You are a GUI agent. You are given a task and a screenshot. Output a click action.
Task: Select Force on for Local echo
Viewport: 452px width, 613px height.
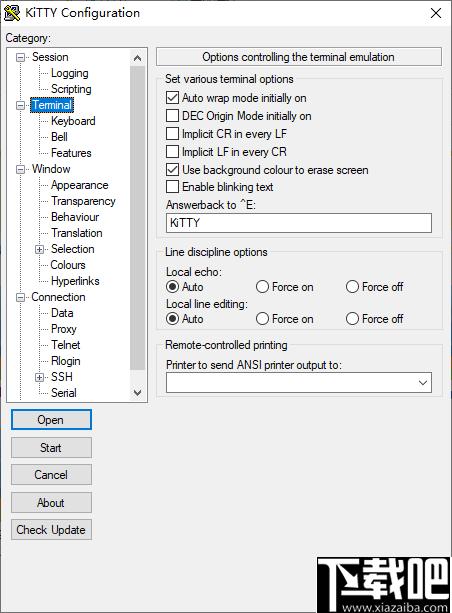(262, 287)
